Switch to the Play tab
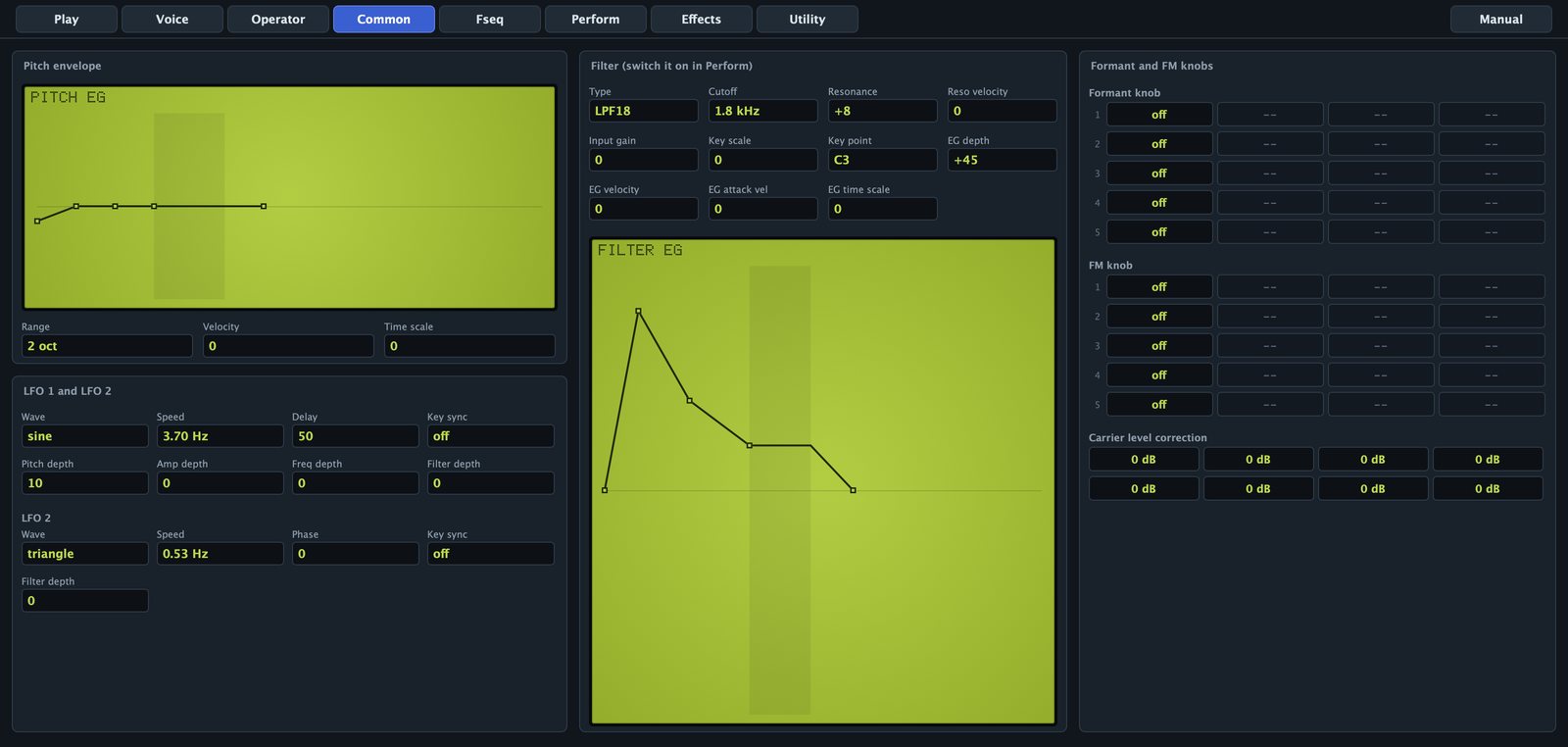 pos(67,19)
